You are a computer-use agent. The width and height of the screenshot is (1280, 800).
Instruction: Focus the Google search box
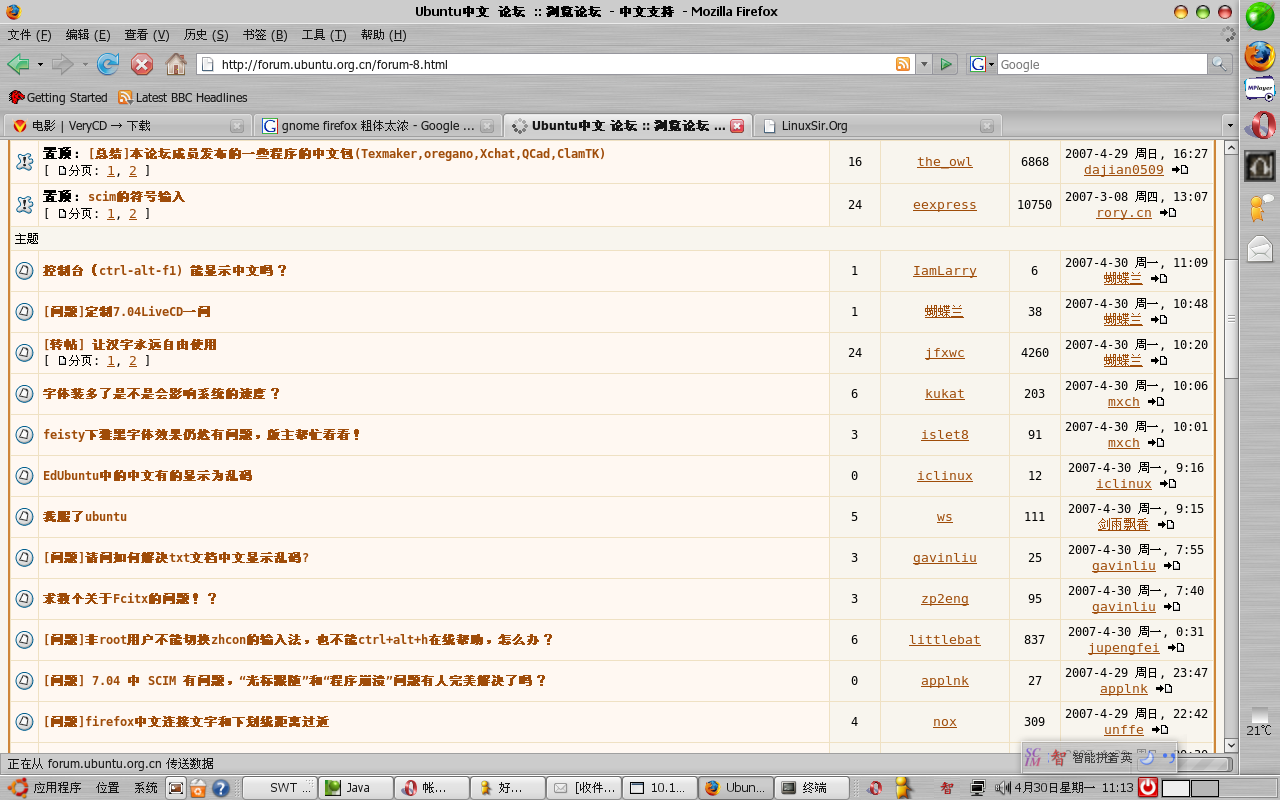(1102, 64)
